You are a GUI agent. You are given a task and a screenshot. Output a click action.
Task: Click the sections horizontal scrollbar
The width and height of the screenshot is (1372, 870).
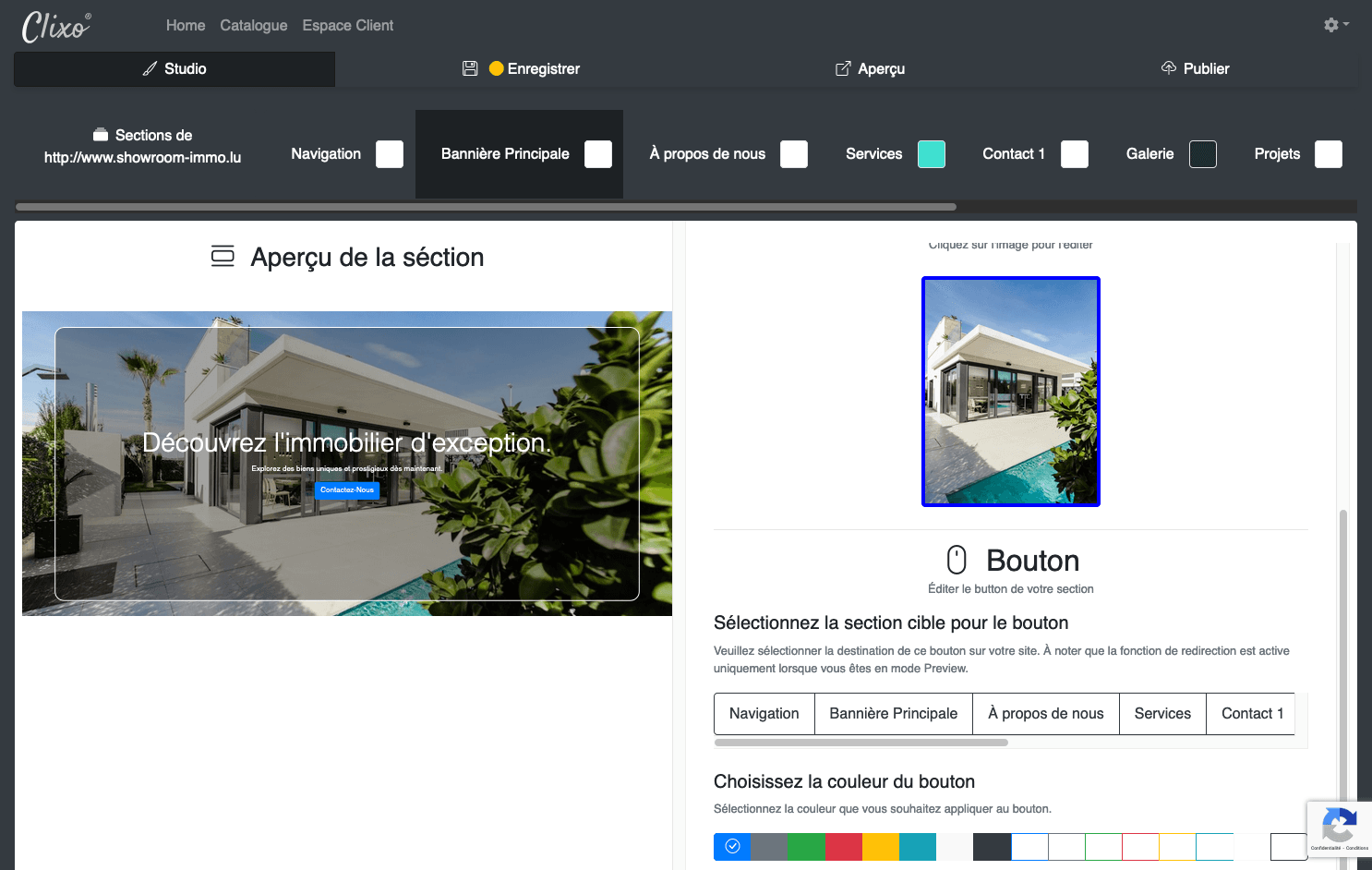point(486,207)
